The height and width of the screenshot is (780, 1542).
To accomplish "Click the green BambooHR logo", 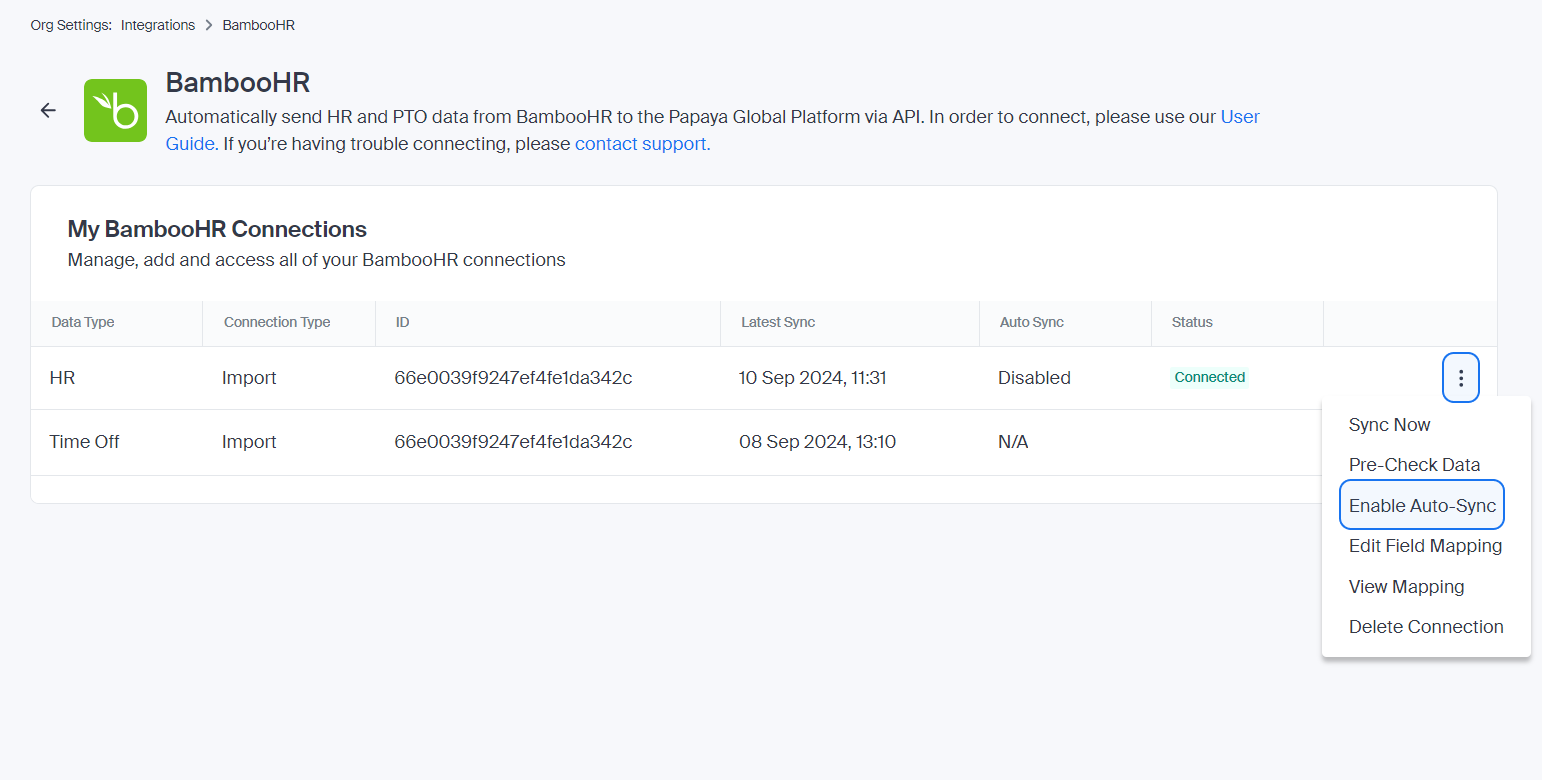I will click(115, 111).
